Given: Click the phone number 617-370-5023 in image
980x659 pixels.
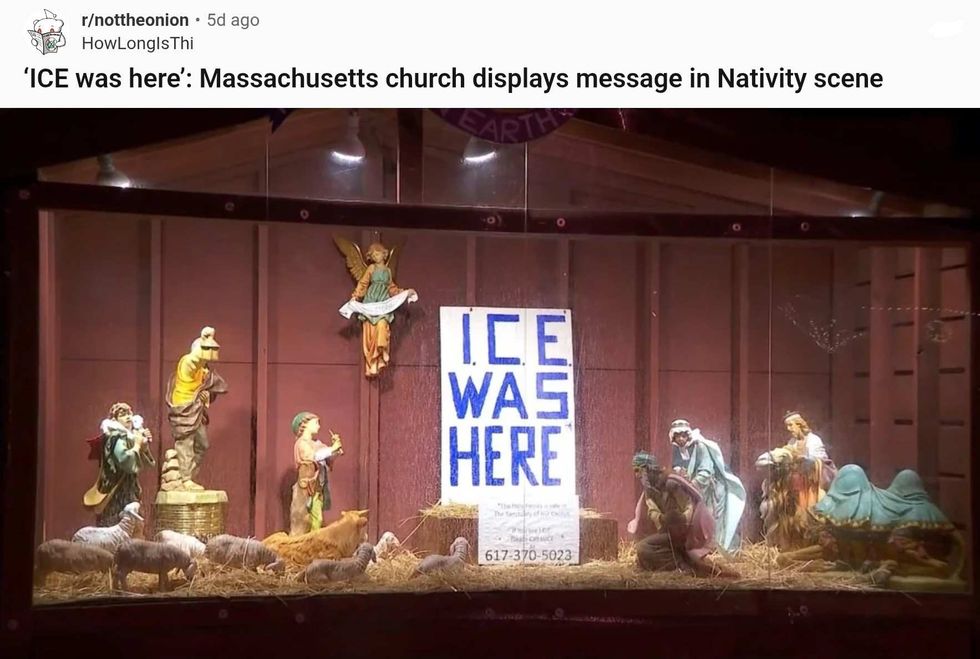Looking at the screenshot, I should (529, 555).
